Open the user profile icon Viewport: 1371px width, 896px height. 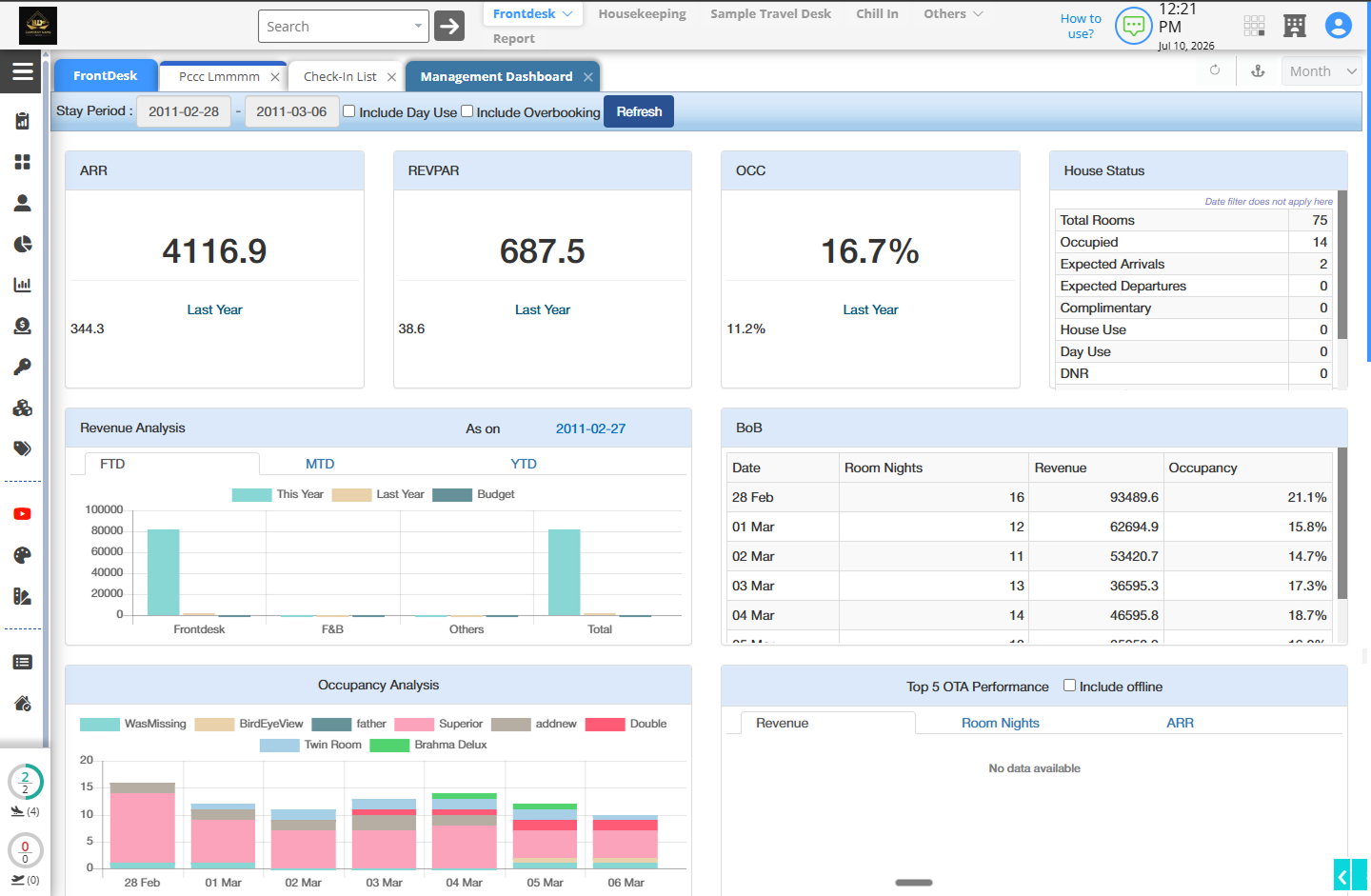(x=1338, y=26)
